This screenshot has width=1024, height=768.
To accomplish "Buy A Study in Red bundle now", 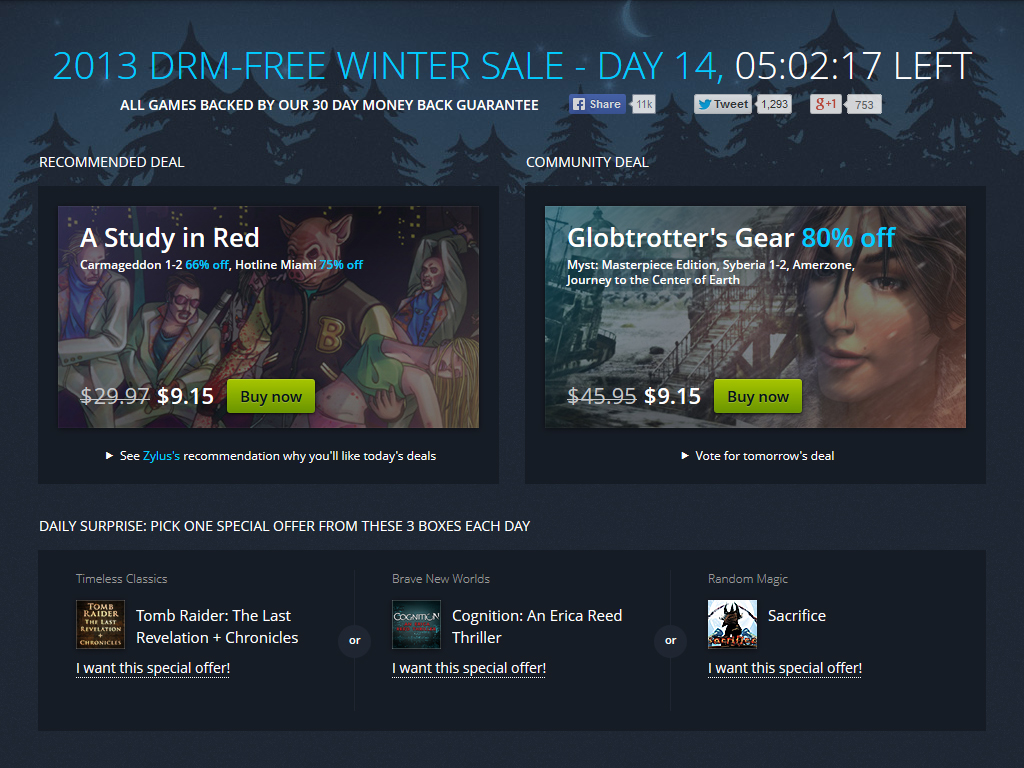I will (x=271, y=396).
